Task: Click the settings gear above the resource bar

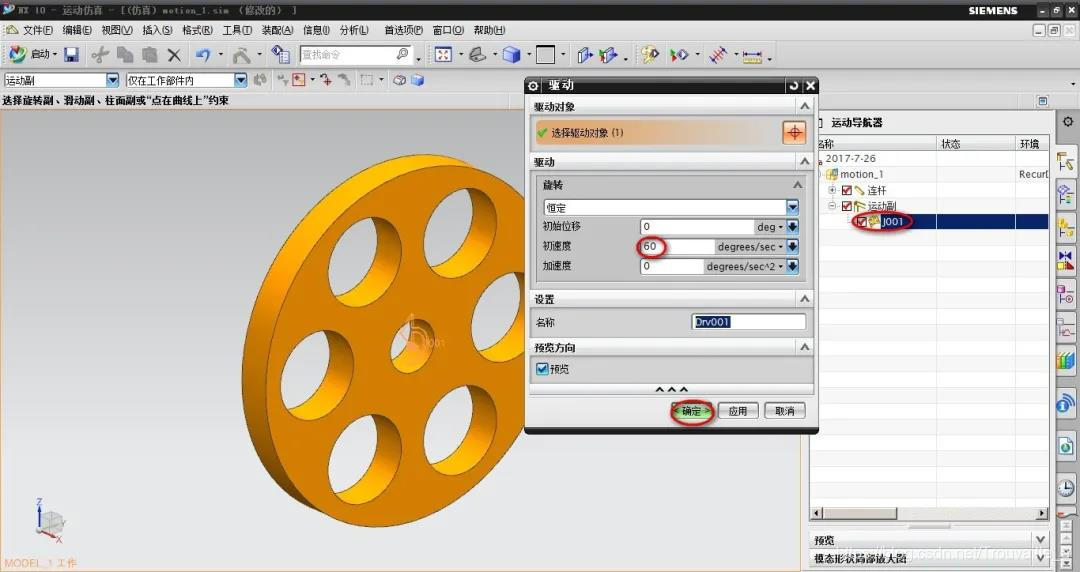Action: [x=1068, y=121]
